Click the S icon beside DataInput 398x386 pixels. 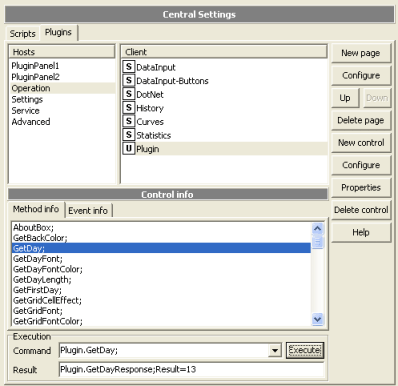point(129,67)
